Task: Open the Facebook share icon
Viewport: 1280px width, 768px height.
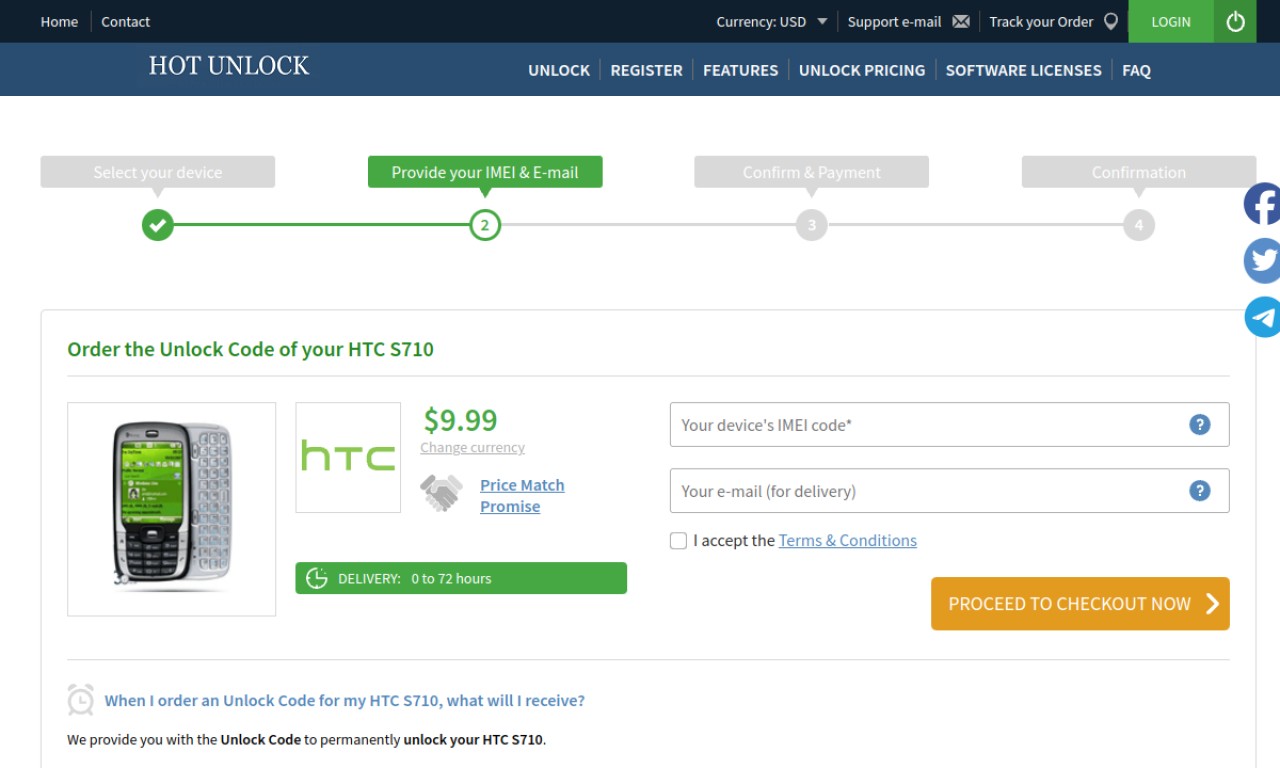Action: coord(1262,204)
